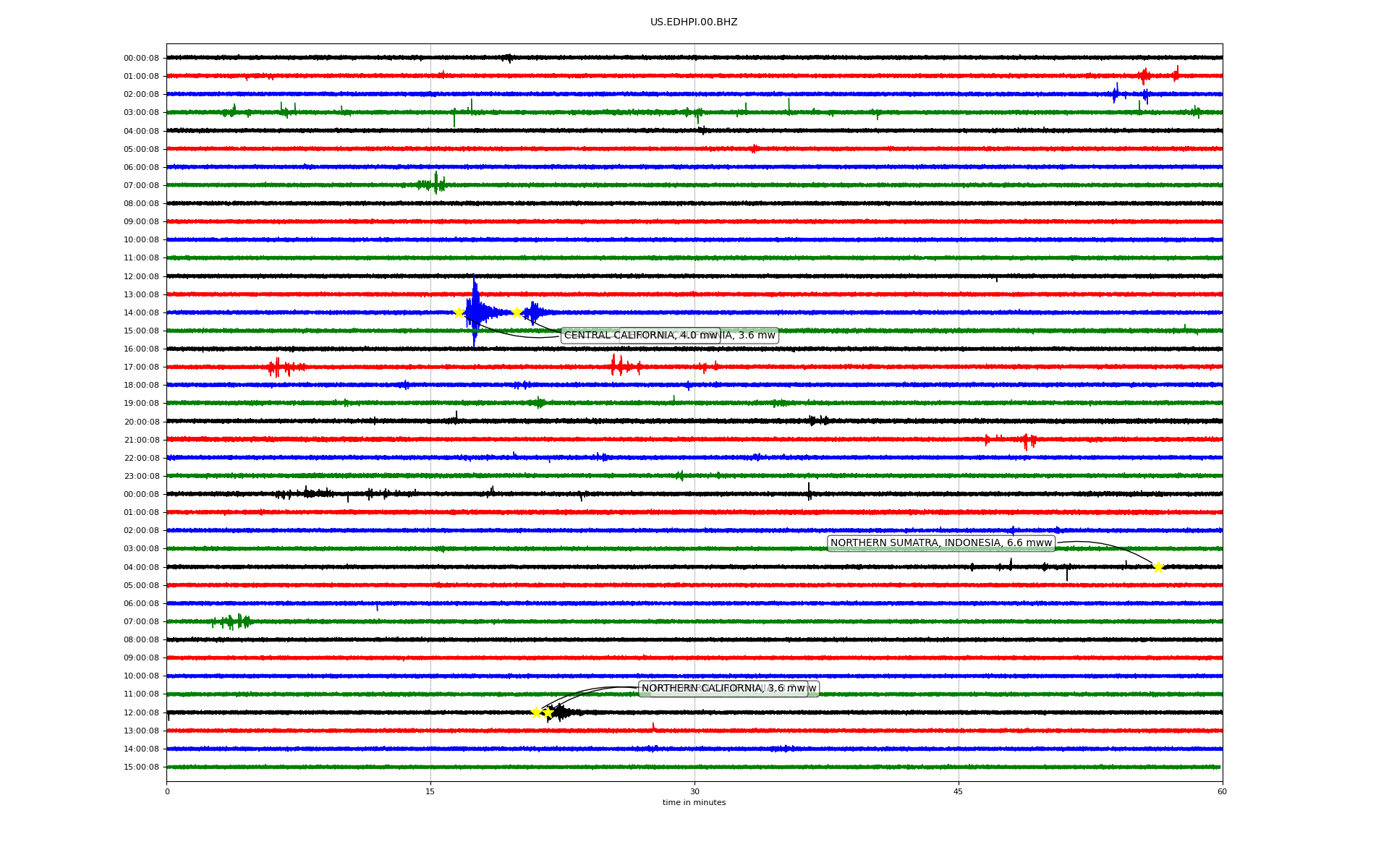
Task: Click the 45 tick label on x-axis
Action: [x=959, y=791]
